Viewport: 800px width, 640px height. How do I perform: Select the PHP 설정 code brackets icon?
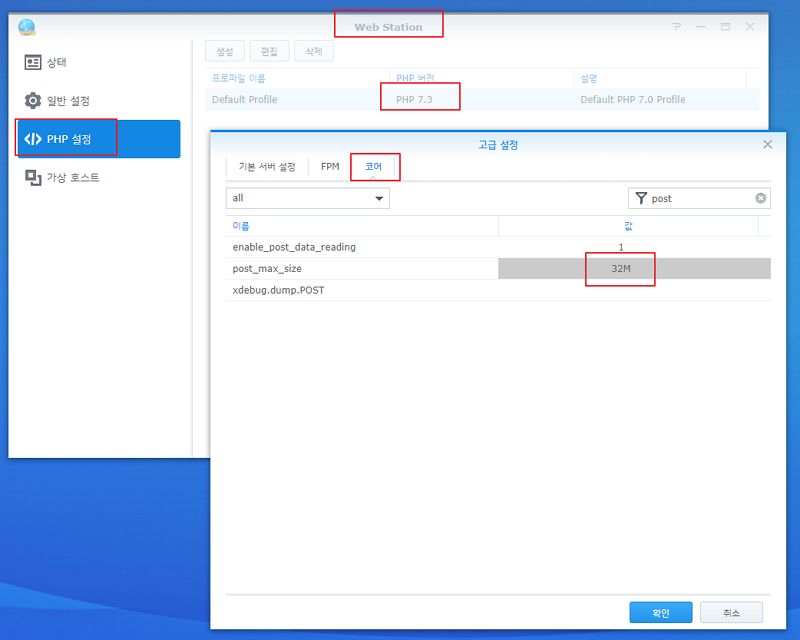point(33,139)
